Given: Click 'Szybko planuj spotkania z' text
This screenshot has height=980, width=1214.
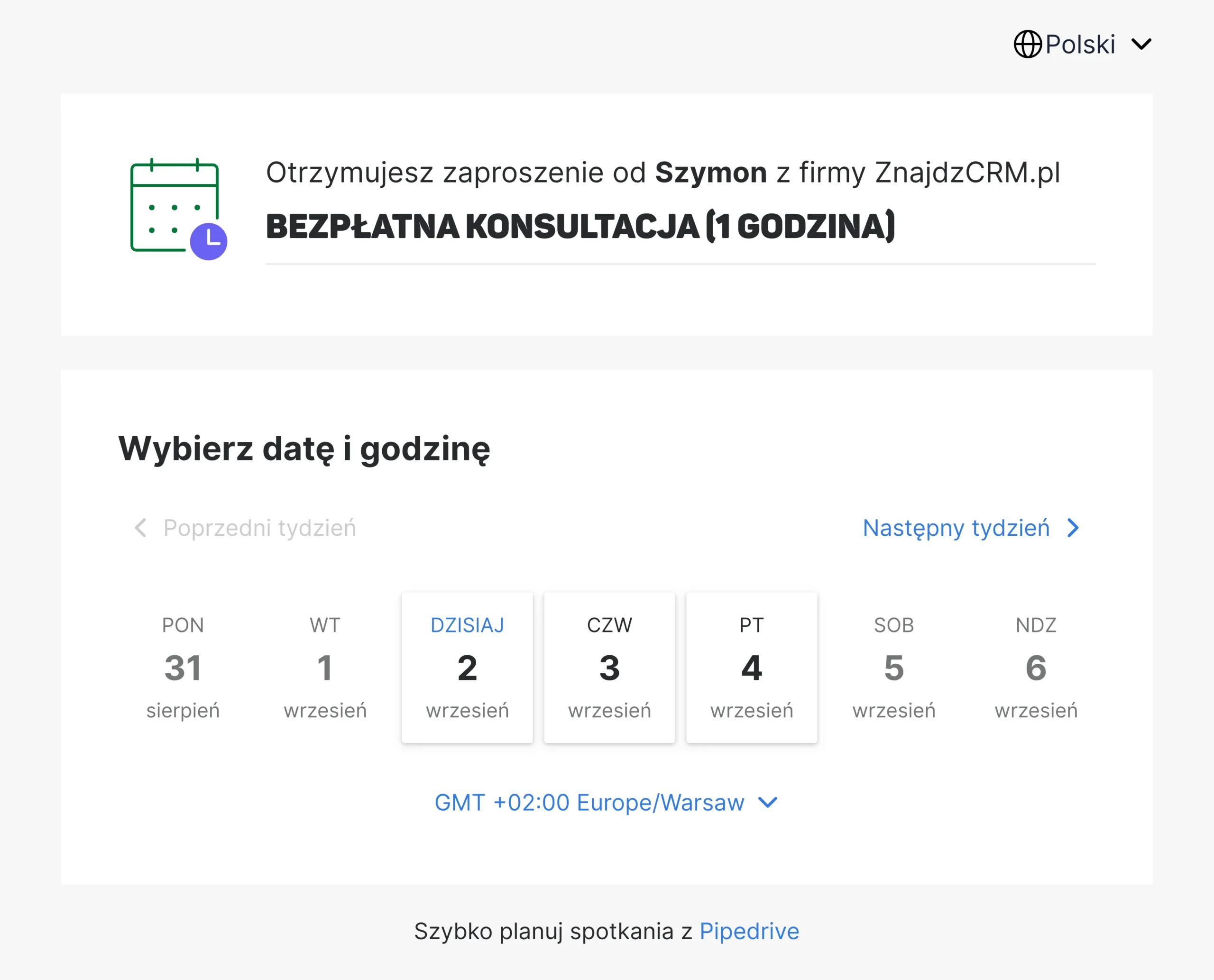Looking at the screenshot, I should (x=553, y=932).
